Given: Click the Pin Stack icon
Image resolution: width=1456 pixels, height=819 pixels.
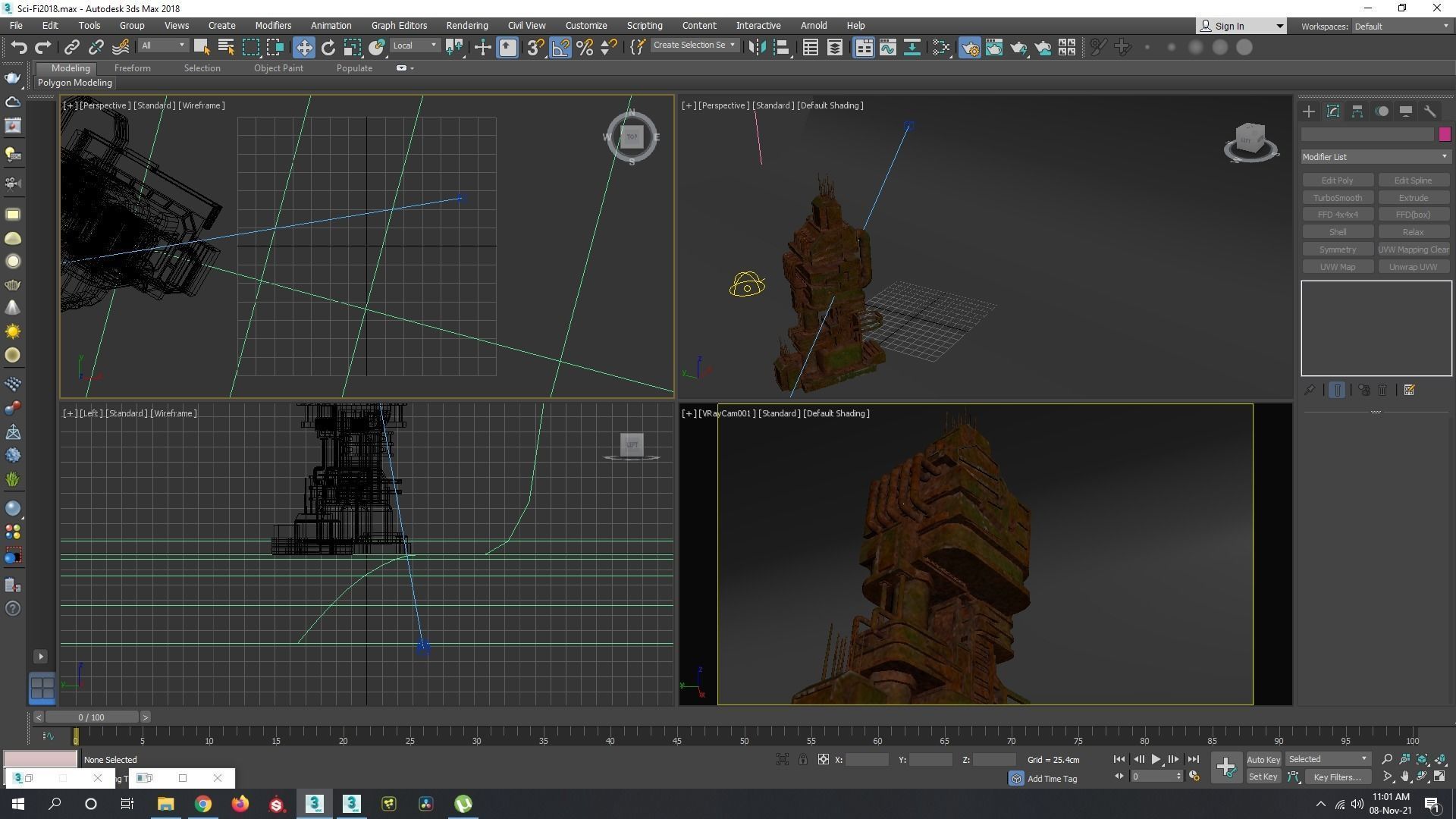Looking at the screenshot, I should click(1310, 390).
